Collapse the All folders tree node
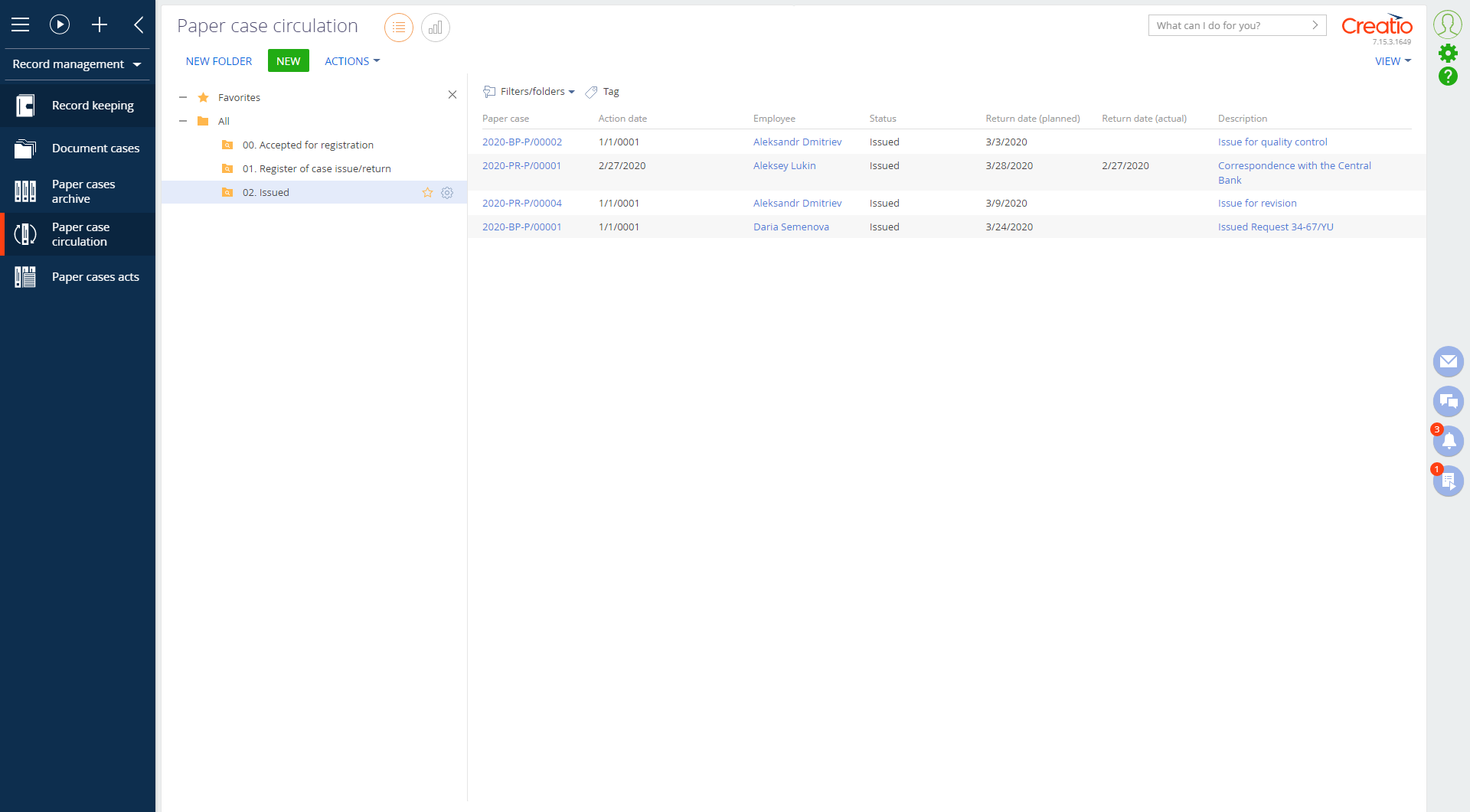The height and width of the screenshot is (812, 1470). click(x=183, y=121)
